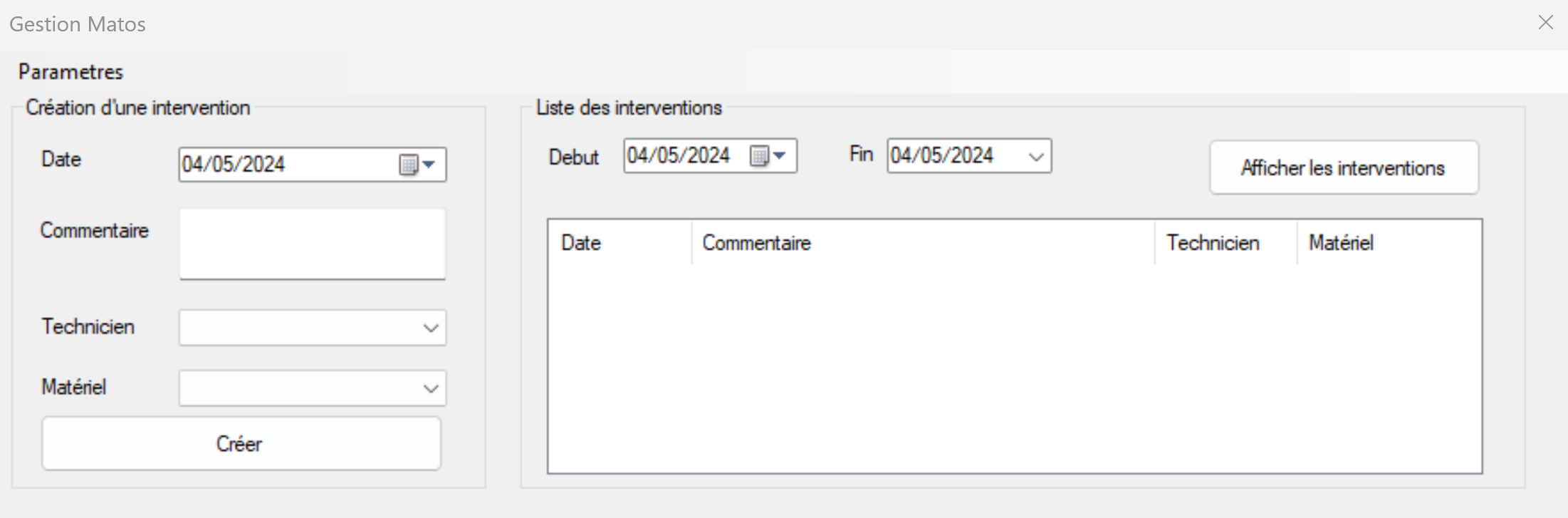
Task: Click the 'Technicien' label in creation form
Action: tap(88, 326)
